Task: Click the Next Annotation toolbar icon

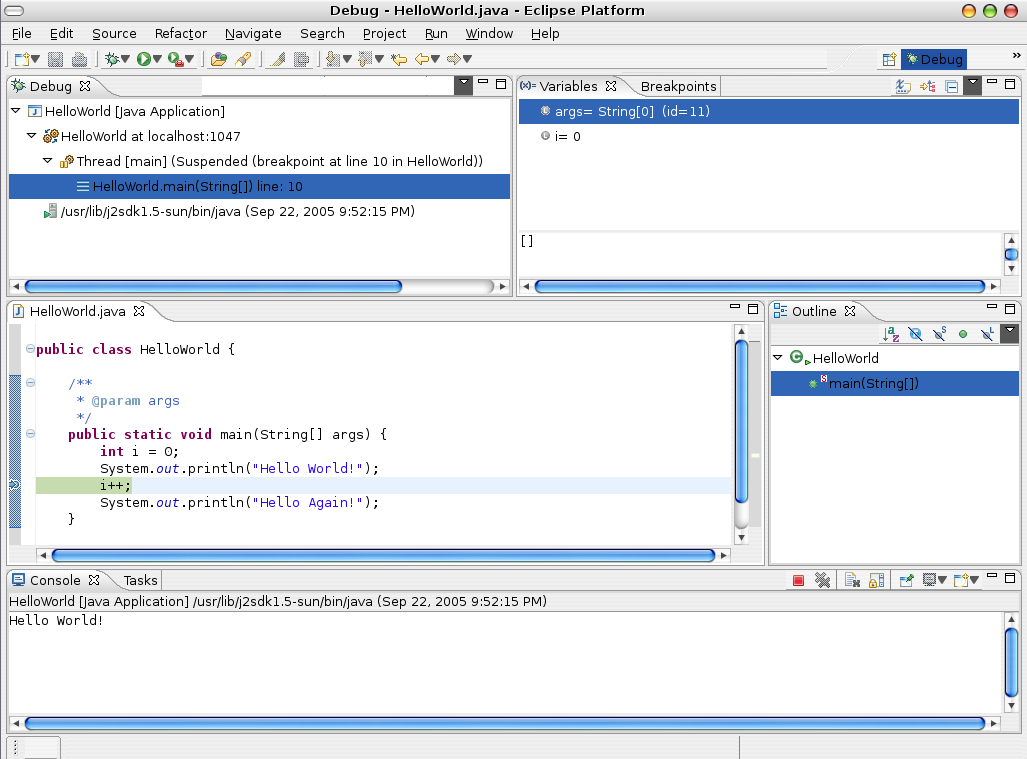Action: tap(333, 59)
